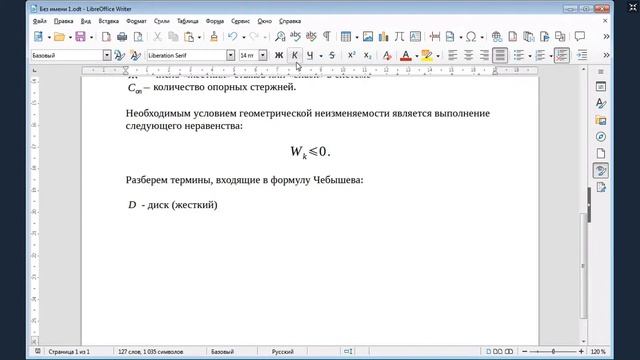This screenshot has height=360, width=640.
Task: Open the Вставка menu
Action: (109, 21)
